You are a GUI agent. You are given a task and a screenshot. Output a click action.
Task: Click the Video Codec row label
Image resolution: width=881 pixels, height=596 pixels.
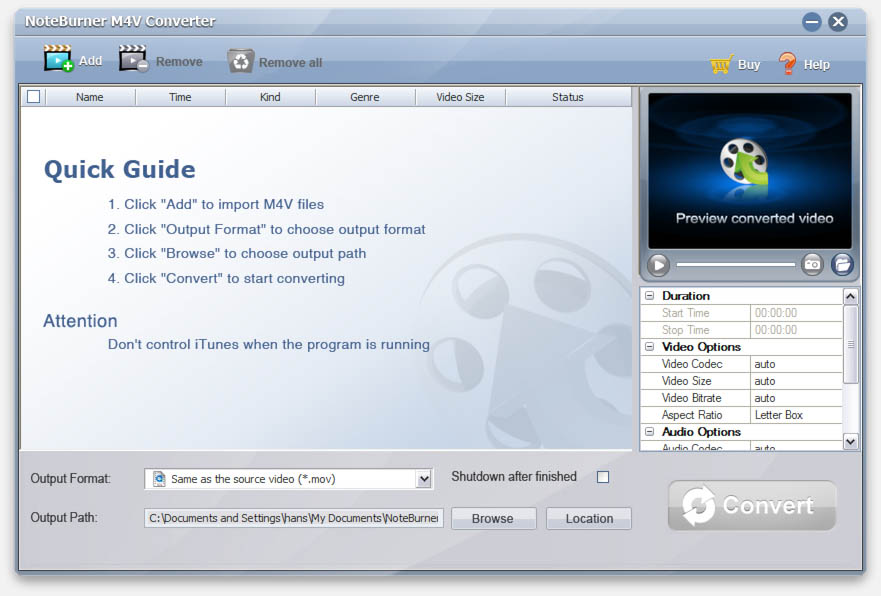point(692,364)
